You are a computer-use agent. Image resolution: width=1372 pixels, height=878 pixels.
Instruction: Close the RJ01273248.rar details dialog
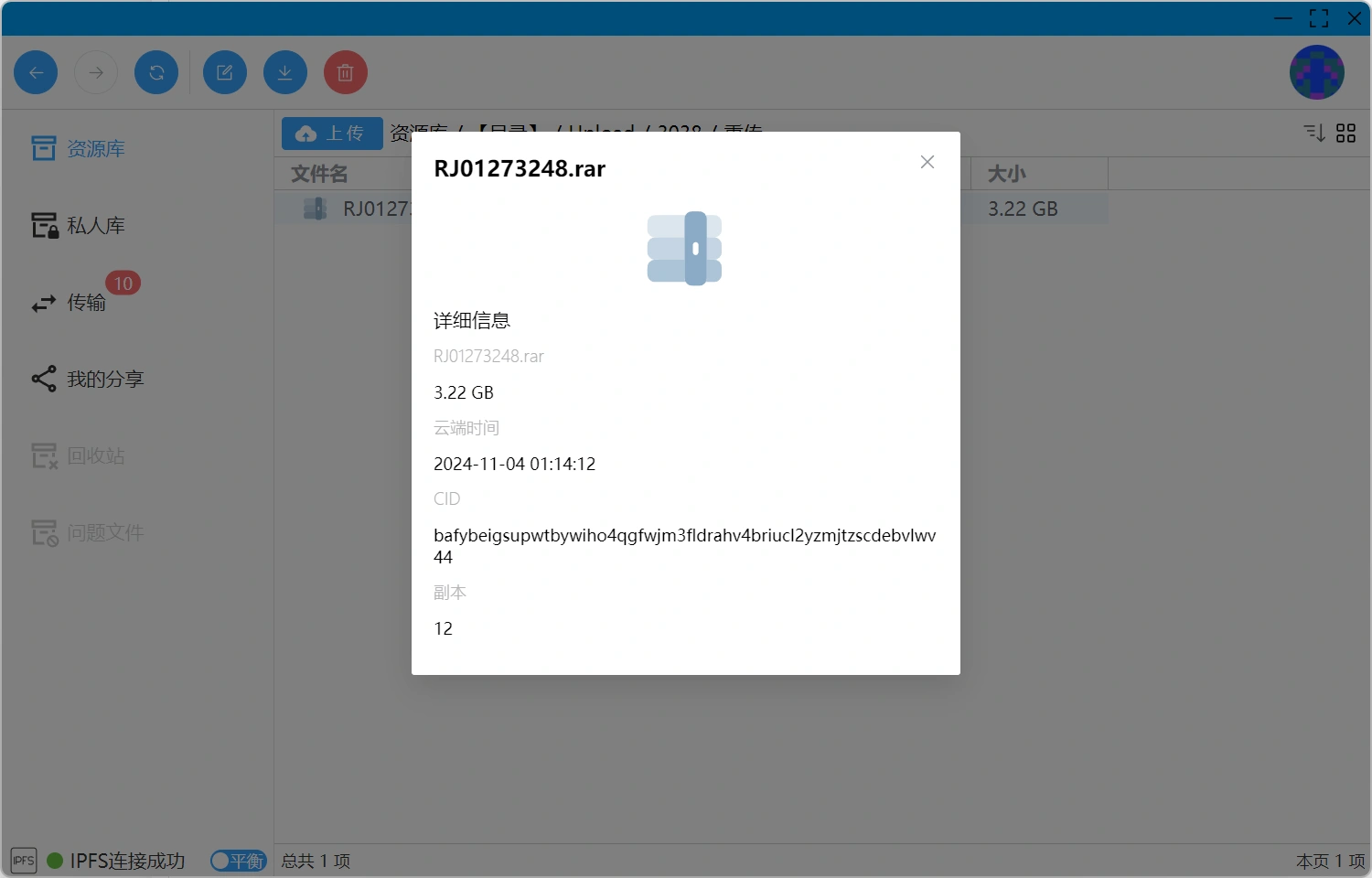pyautogui.click(x=927, y=162)
